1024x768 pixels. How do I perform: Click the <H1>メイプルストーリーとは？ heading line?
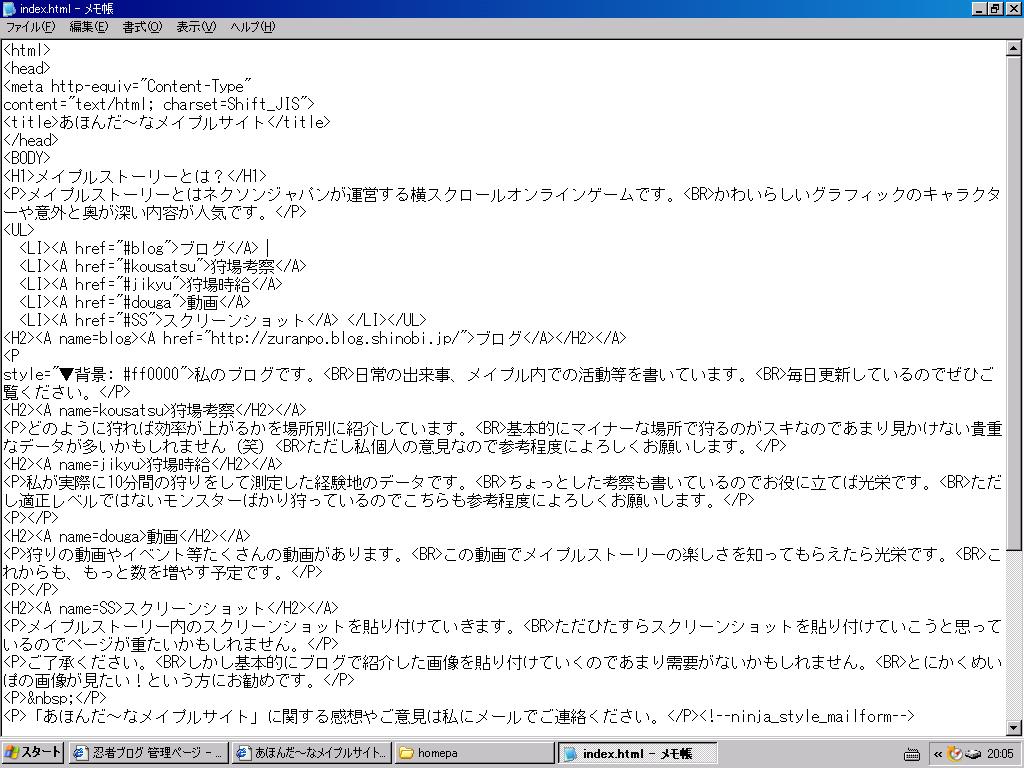coord(135,176)
